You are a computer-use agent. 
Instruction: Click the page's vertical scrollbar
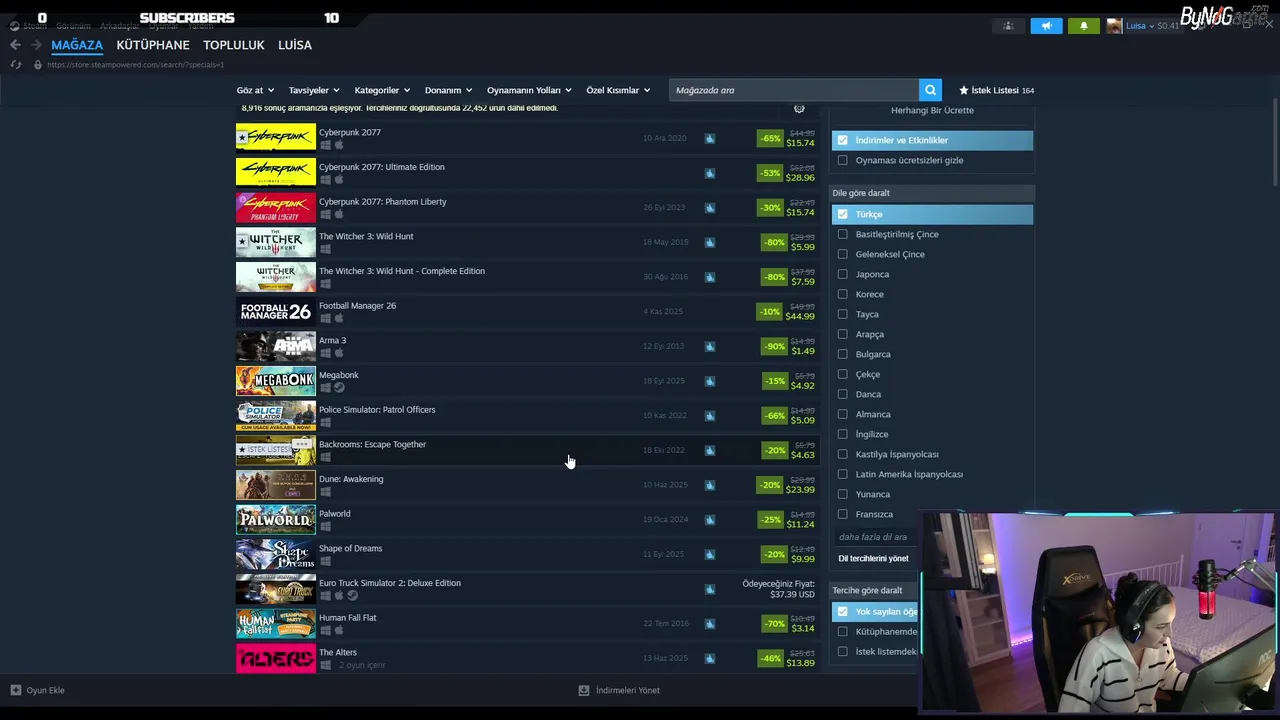click(1274, 140)
